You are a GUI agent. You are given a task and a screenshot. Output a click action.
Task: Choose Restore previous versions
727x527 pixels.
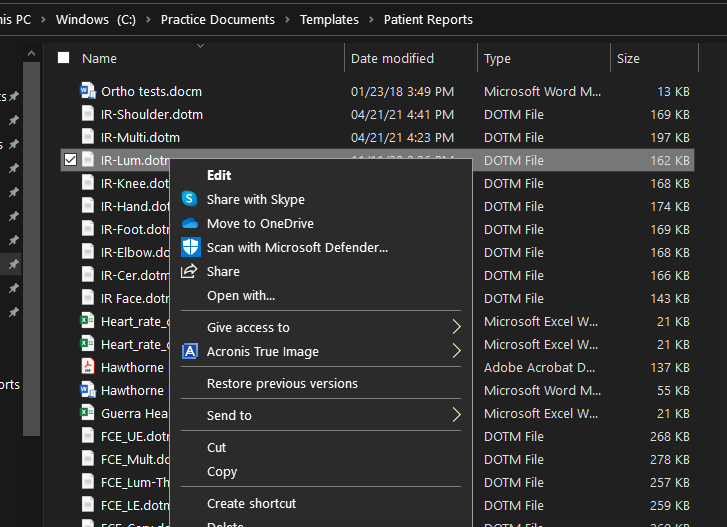(282, 384)
